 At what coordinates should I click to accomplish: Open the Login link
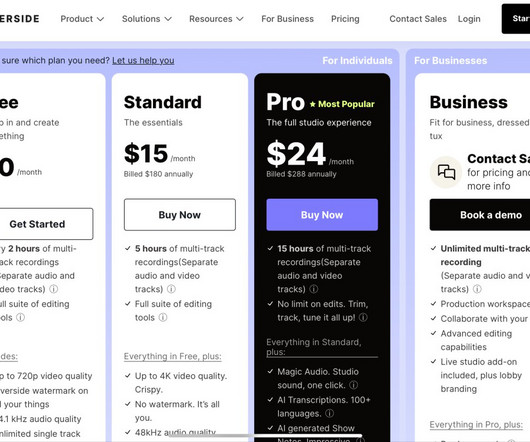coord(469,19)
